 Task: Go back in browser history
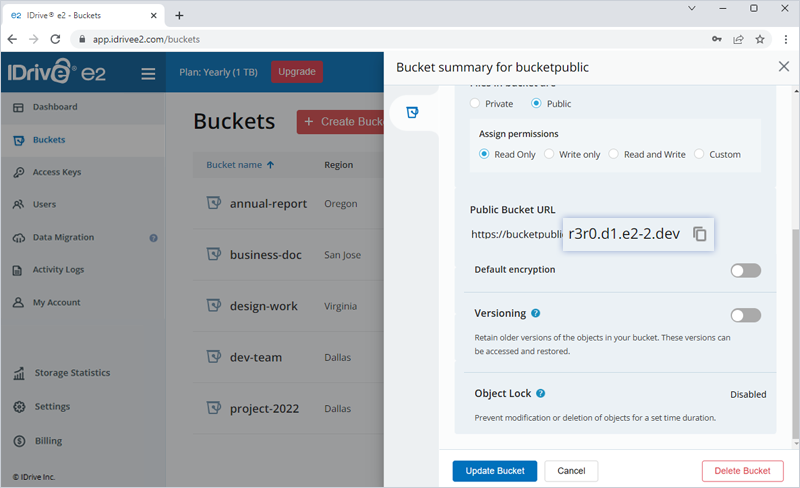click(x=12, y=39)
